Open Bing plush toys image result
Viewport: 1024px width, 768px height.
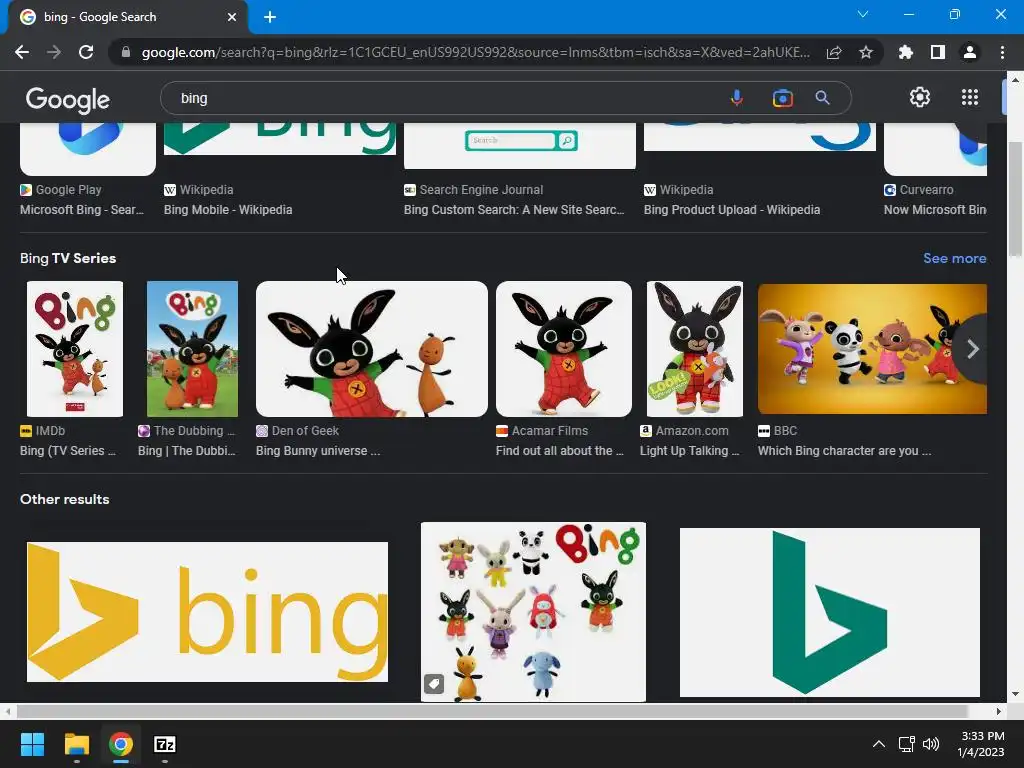533,612
